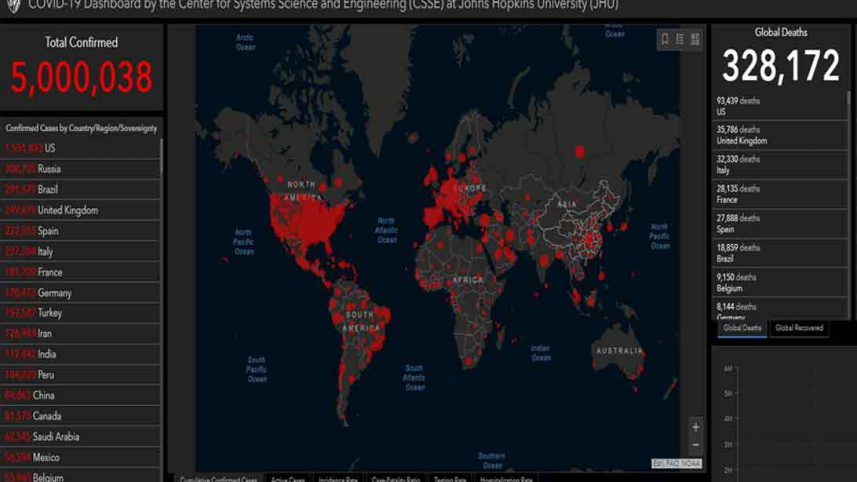The width and height of the screenshot is (857, 482).
Task: Switch to the Global Recovered tab
Action: [800, 328]
